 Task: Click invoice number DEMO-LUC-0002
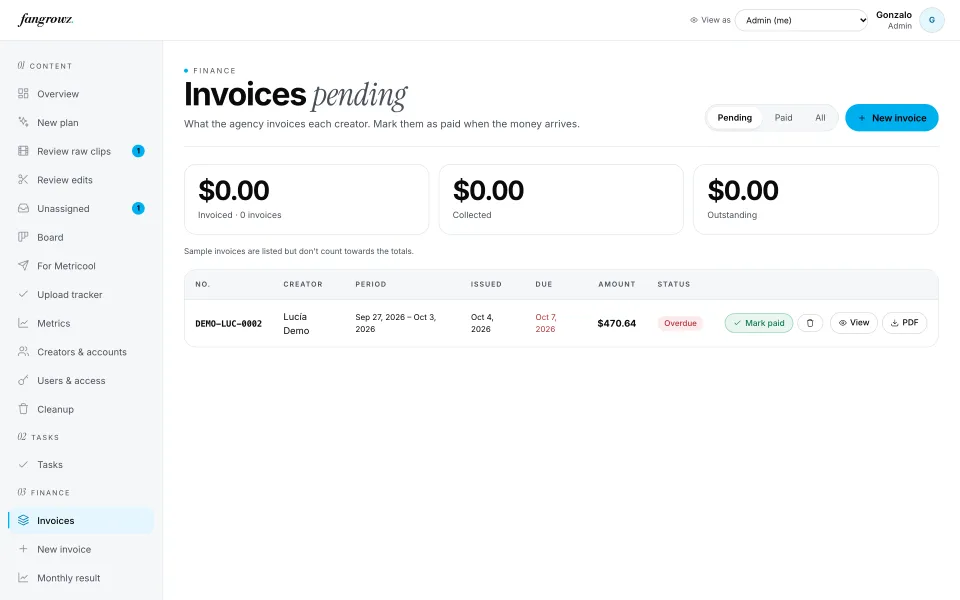point(228,323)
